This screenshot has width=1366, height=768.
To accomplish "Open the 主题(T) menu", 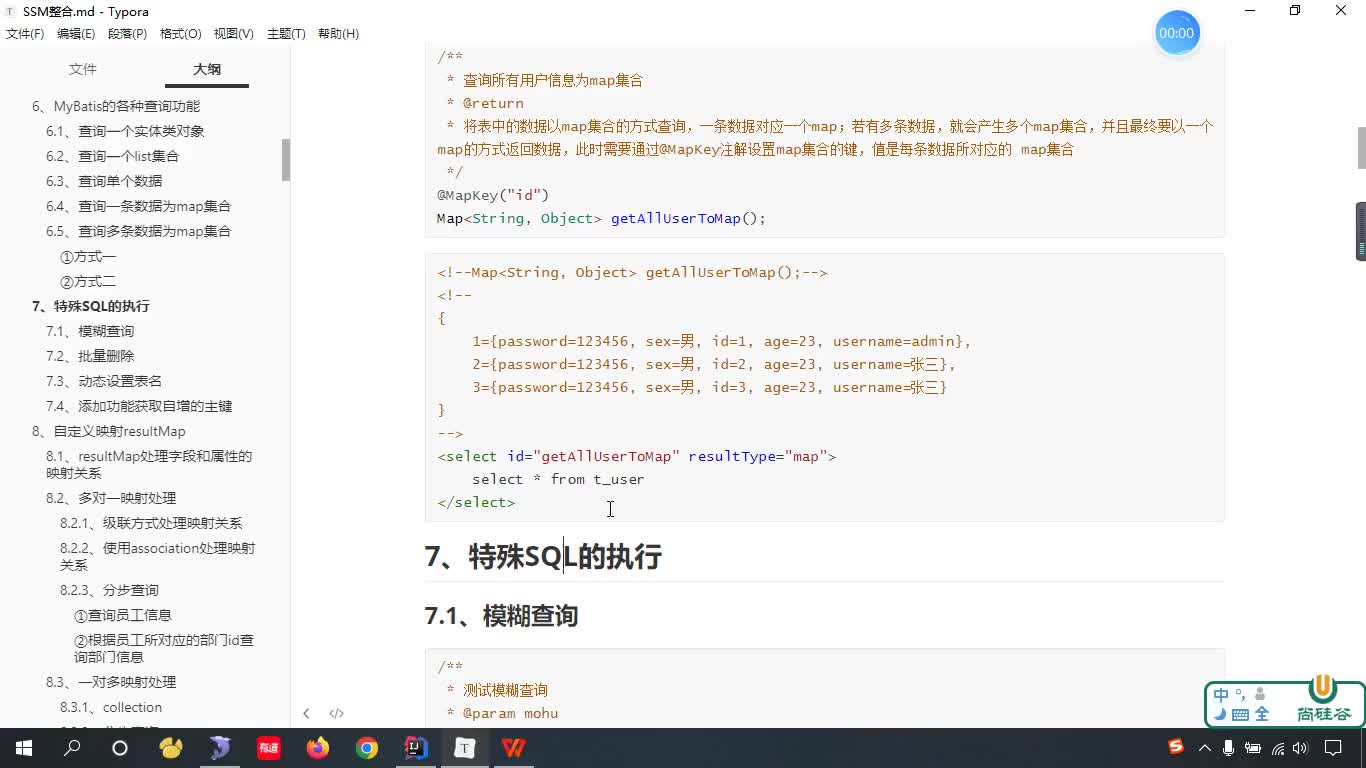I will [286, 34].
